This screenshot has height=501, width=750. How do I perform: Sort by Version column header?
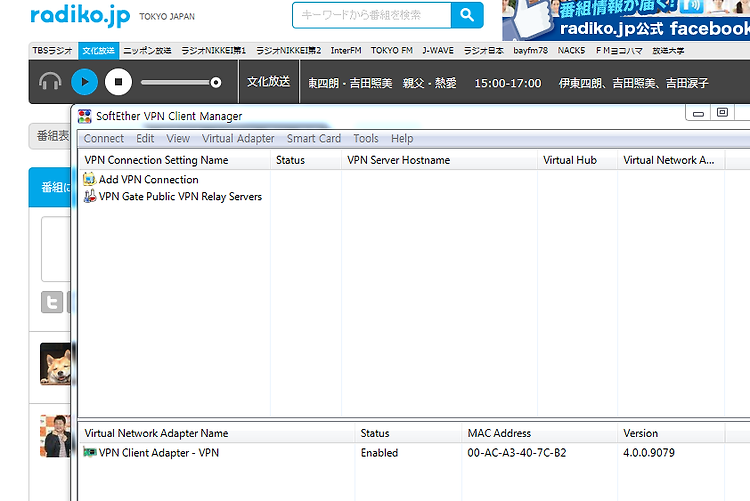[671, 433]
